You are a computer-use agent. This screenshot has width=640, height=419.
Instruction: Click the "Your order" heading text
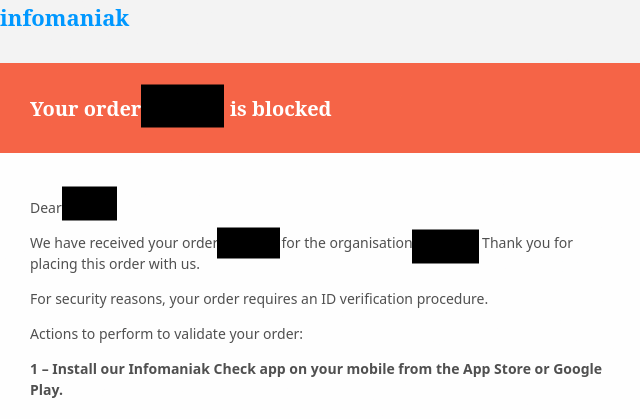coord(85,109)
